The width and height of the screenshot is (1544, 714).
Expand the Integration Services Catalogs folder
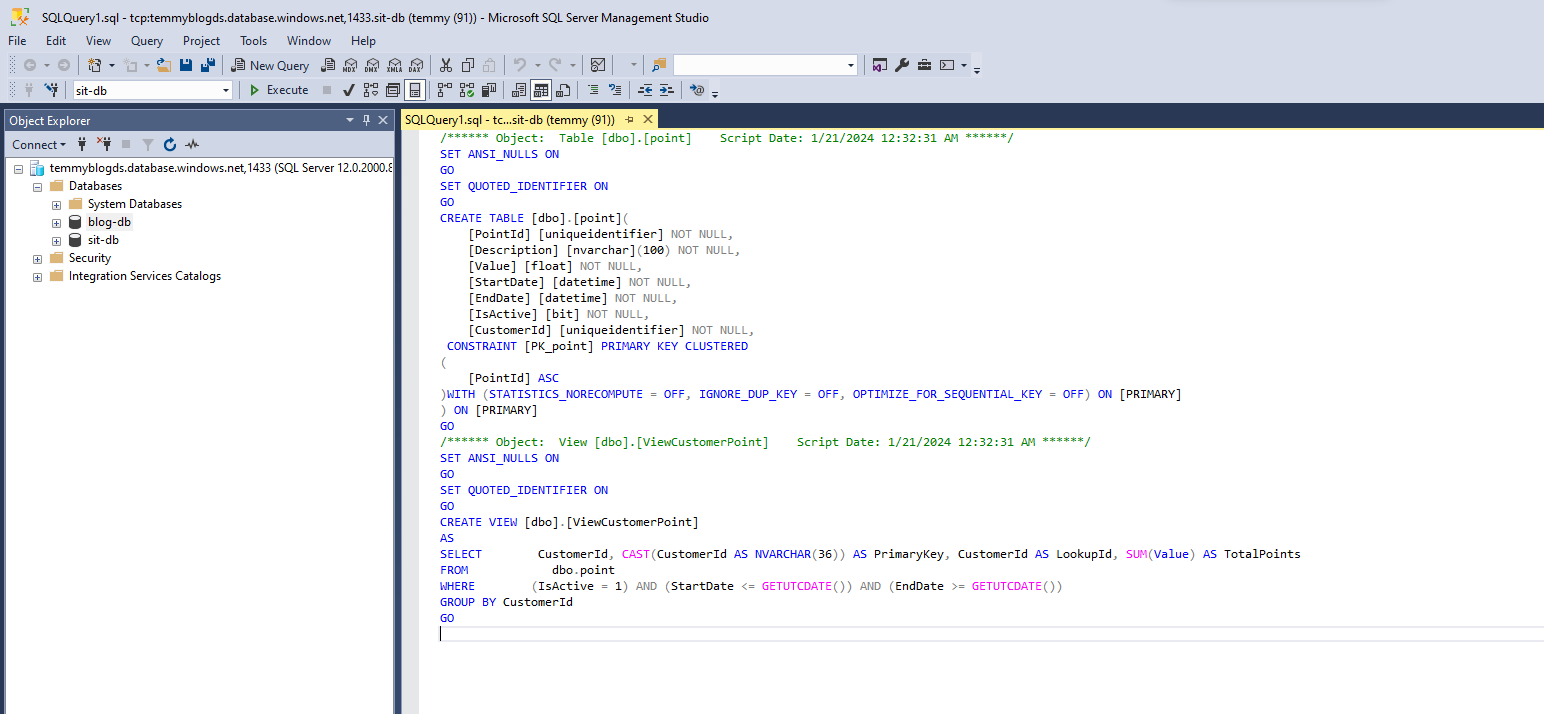pyautogui.click(x=38, y=276)
